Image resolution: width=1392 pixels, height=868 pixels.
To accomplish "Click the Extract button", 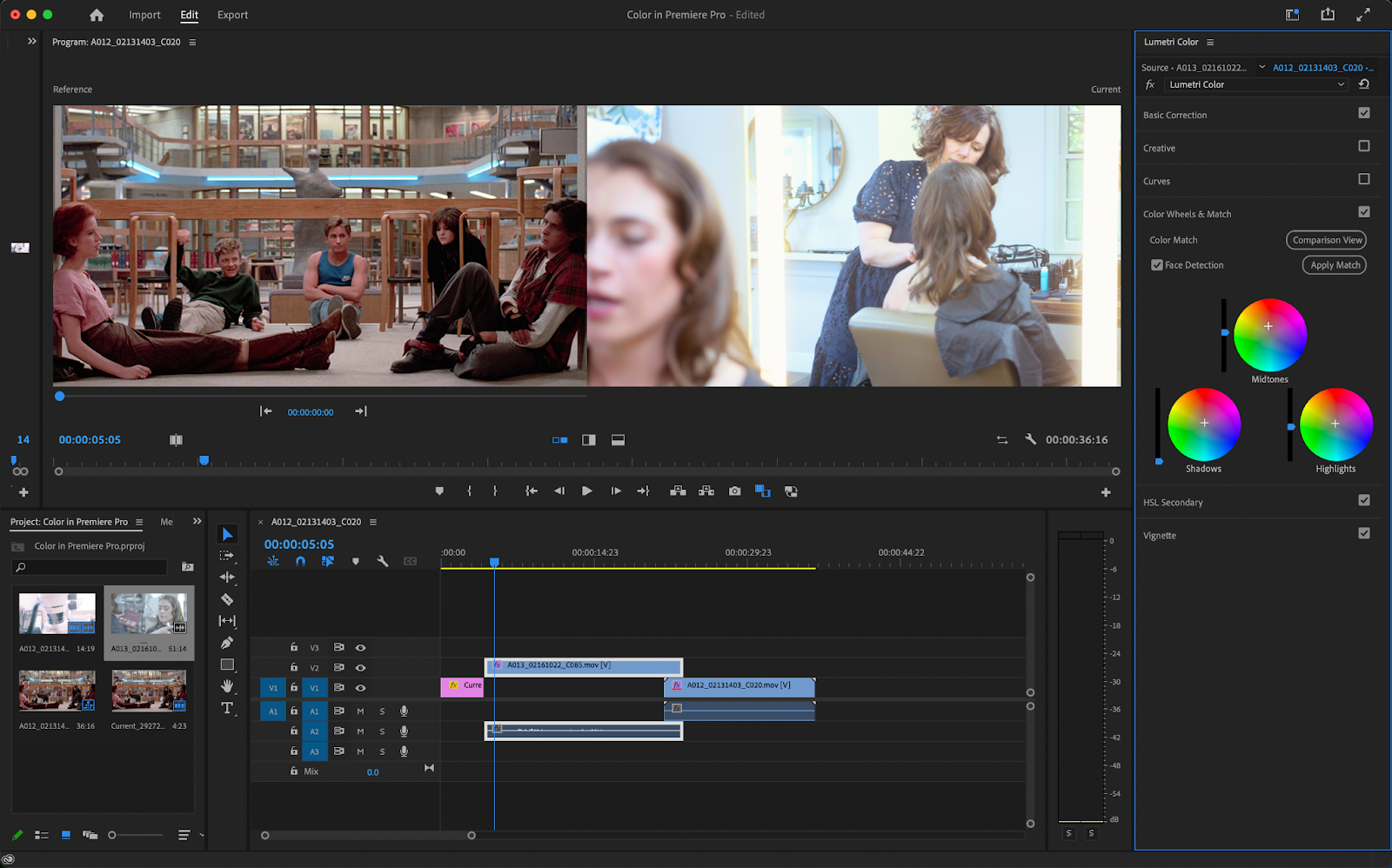I will 706,491.
